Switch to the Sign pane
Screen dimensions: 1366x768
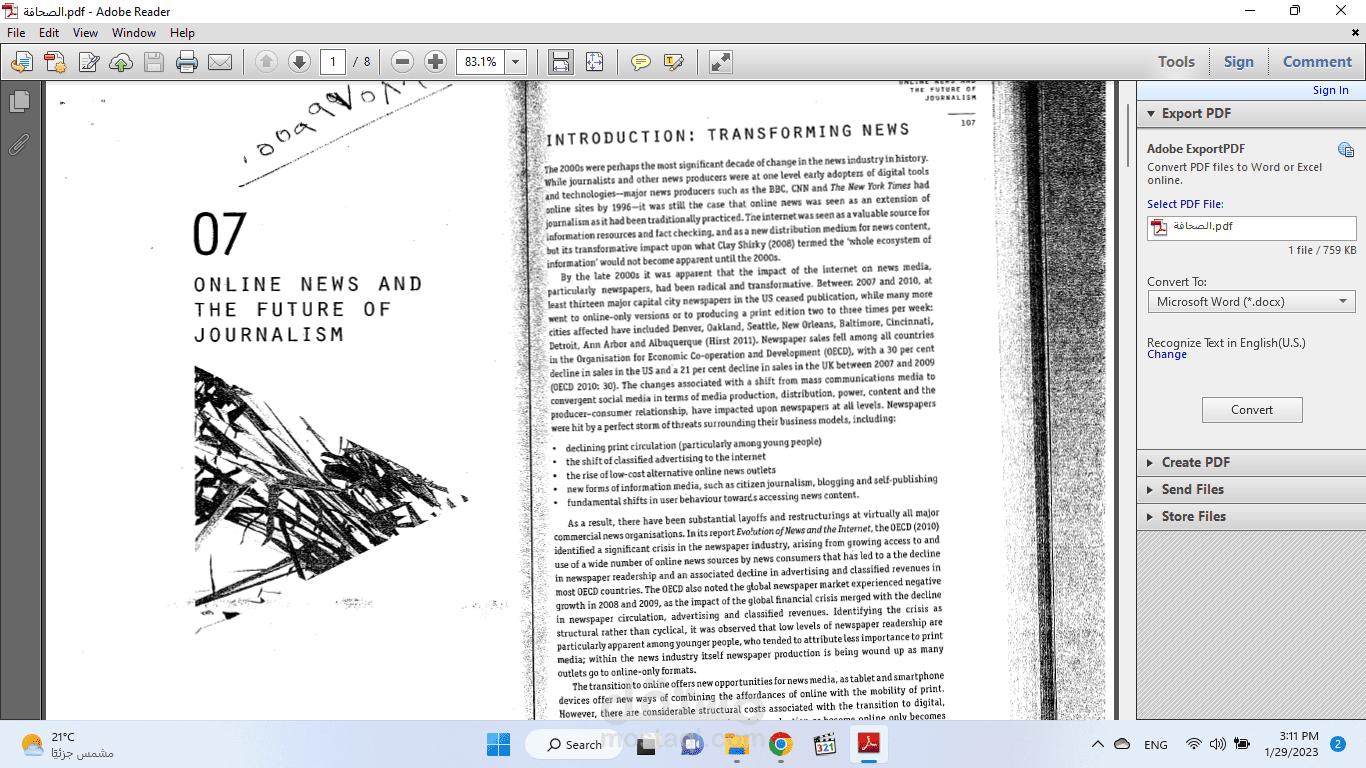tap(1238, 62)
